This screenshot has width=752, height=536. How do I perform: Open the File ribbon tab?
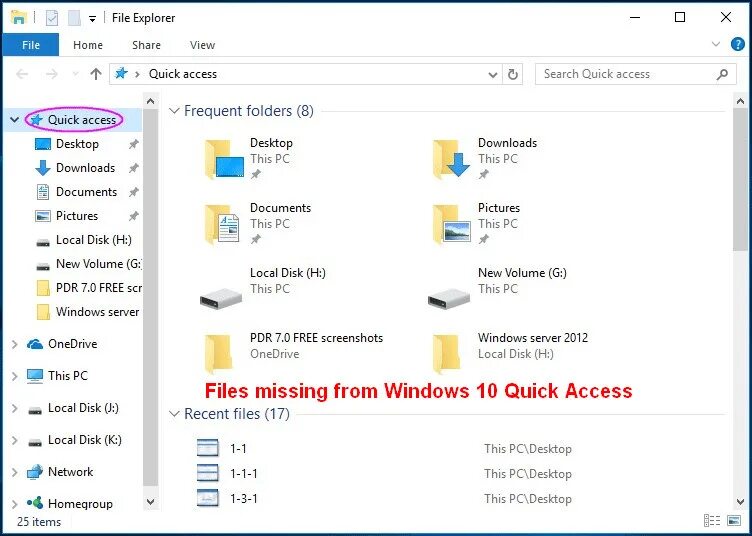[31, 45]
